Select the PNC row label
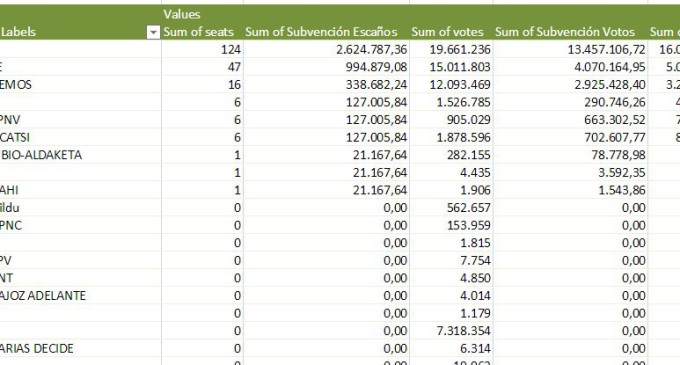Screen dimensions: 680x365 click(x=11, y=225)
